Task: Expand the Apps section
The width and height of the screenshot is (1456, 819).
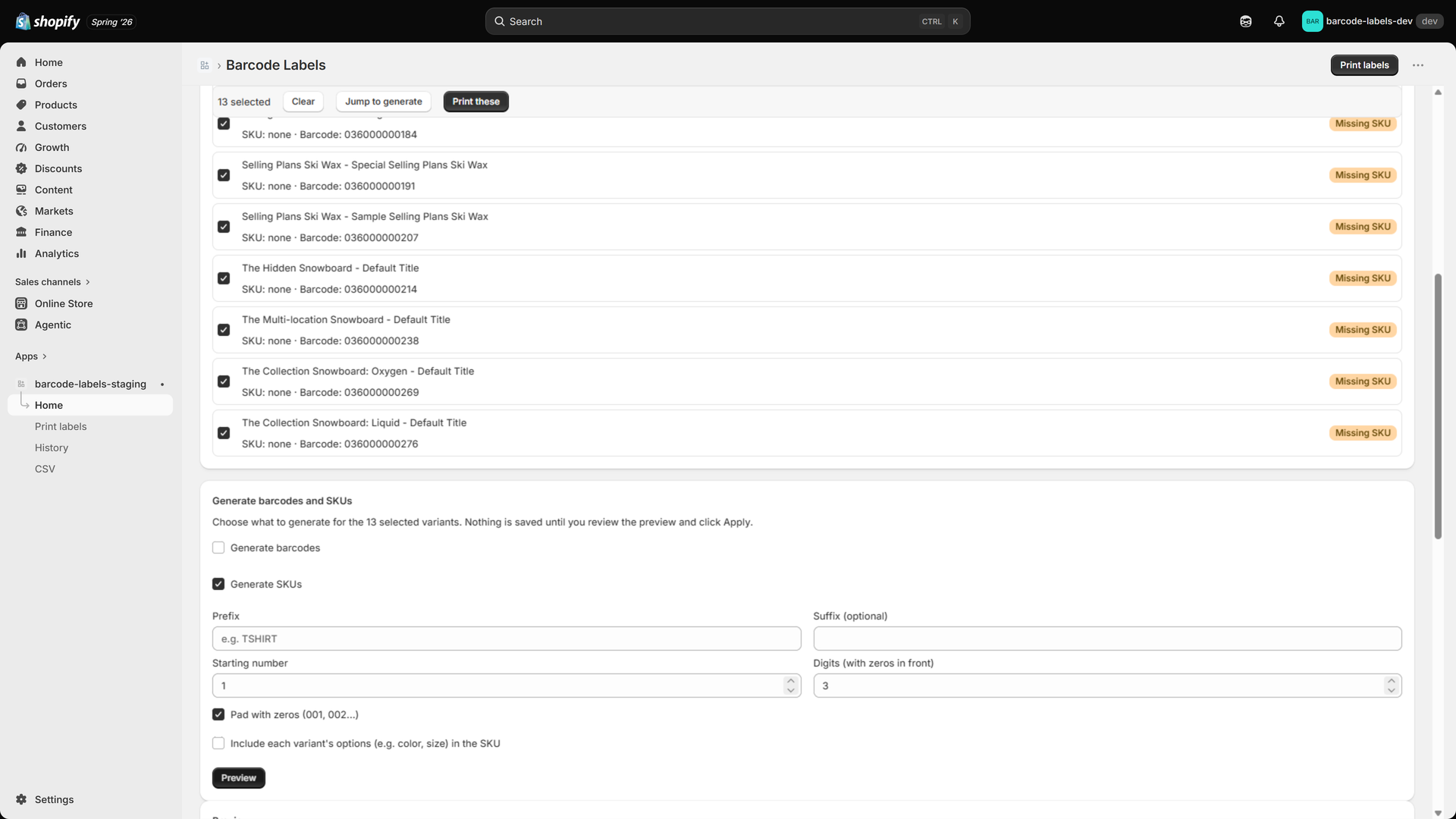Action: point(31,356)
